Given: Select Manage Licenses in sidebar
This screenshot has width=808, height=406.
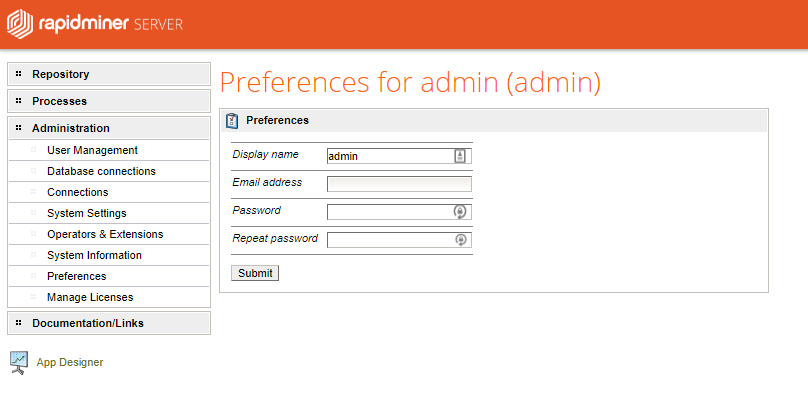Looking at the screenshot, I should pyautogui.click(x=89, y=297).
